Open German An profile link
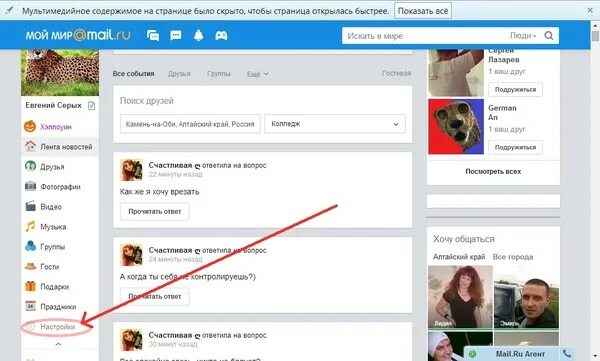The width and height of the screenshot is (600, 361). point(502,113)
